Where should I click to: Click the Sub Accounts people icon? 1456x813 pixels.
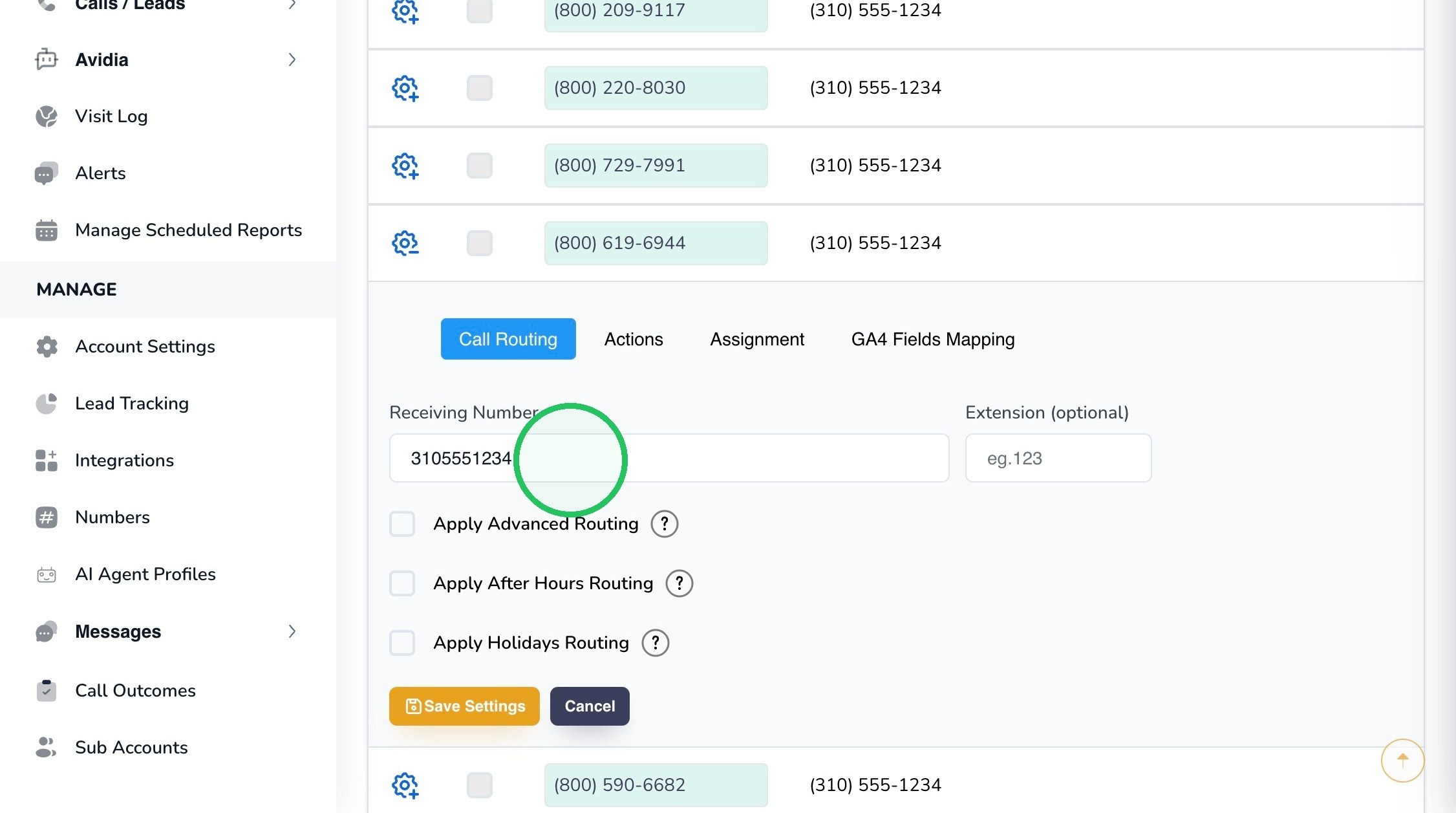pos(47,748)
